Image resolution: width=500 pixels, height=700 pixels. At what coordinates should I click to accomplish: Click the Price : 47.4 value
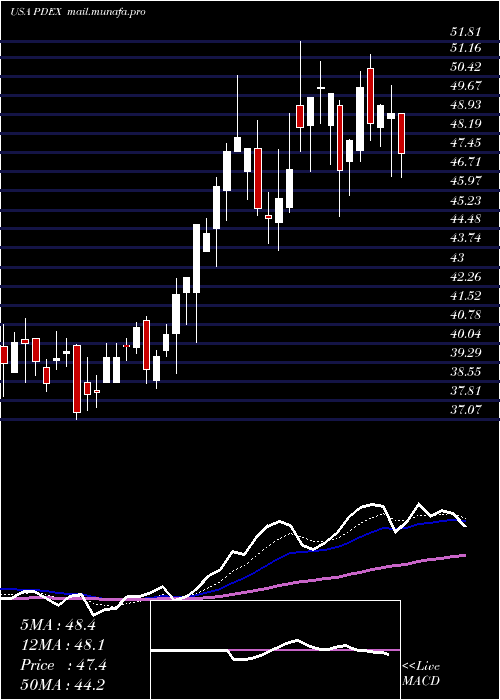63,665
